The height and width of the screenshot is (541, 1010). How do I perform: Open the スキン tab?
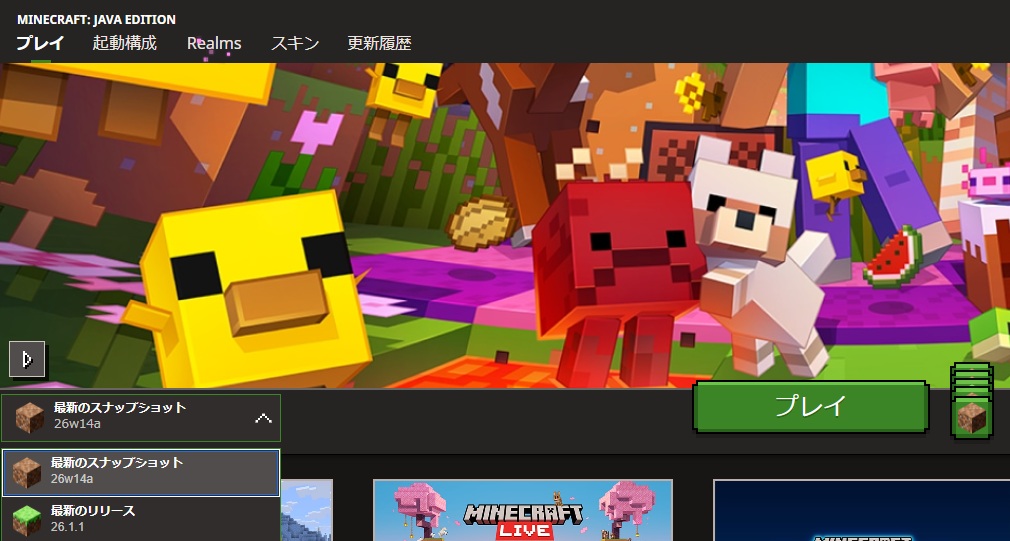click(295, 43)
